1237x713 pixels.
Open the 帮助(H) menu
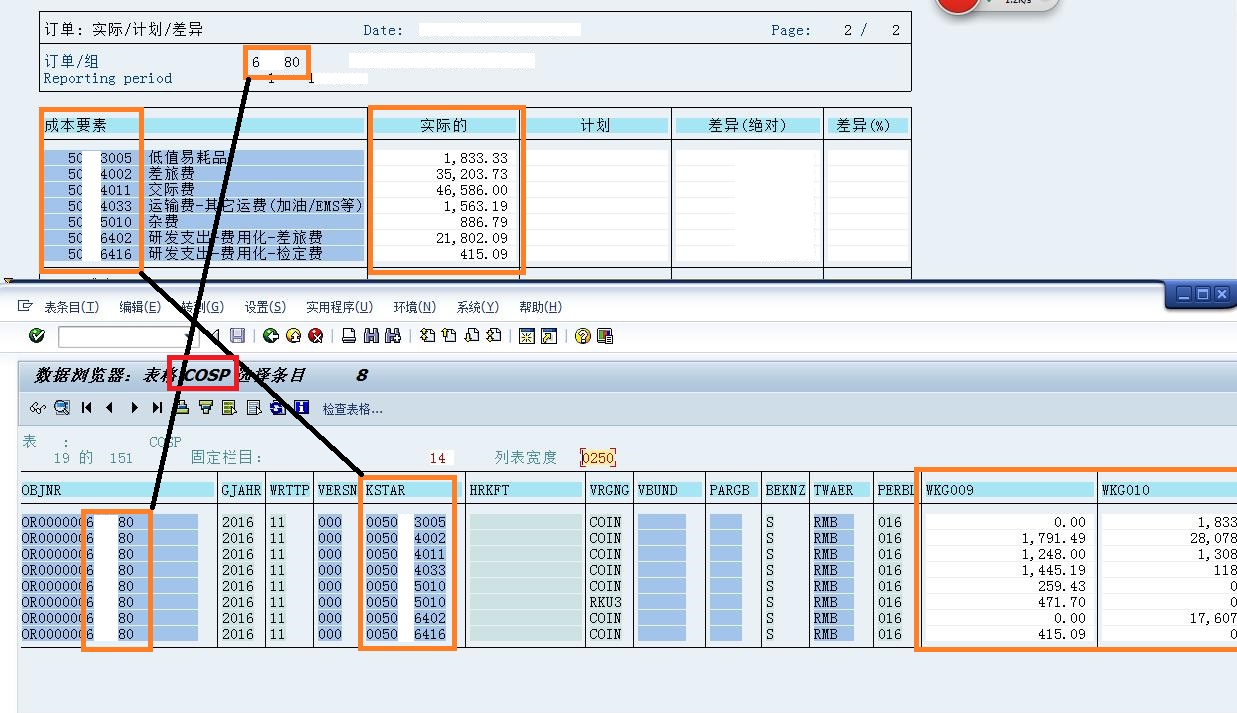(x=540, y=307)
